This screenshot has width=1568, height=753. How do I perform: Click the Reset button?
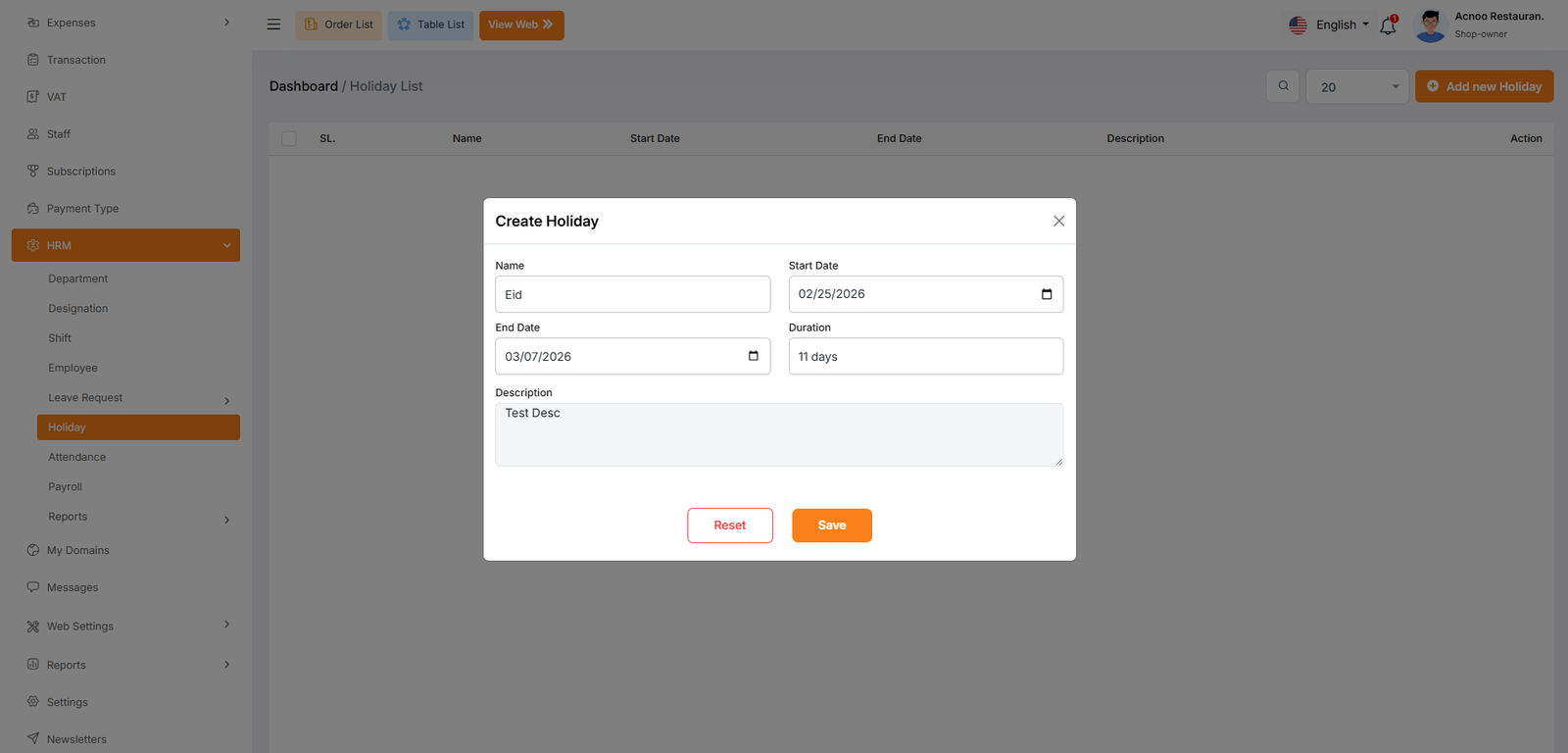pyautogui.click(x=729, y=526)
